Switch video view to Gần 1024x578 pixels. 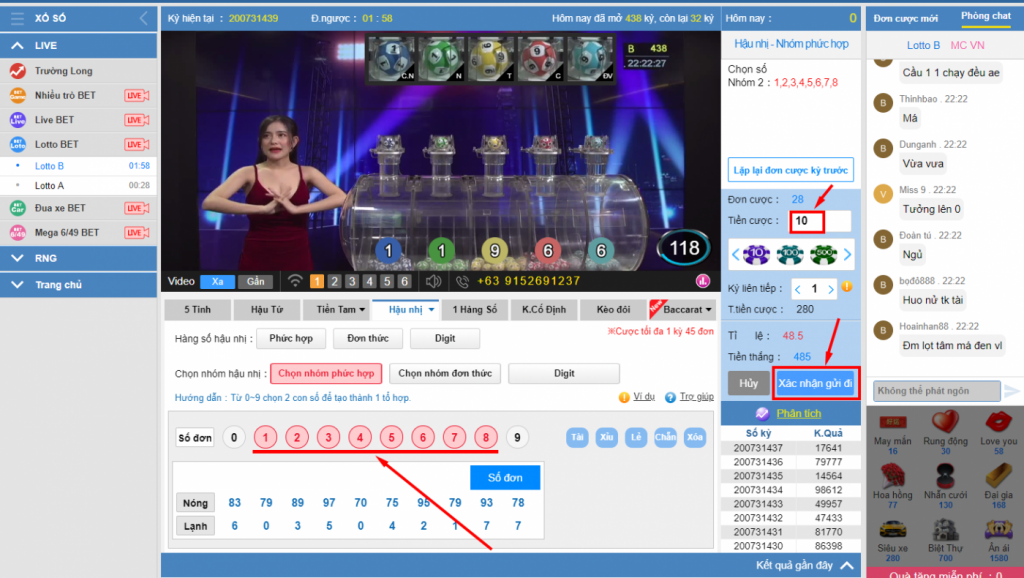pyautogui.click(x=255, y=281)
